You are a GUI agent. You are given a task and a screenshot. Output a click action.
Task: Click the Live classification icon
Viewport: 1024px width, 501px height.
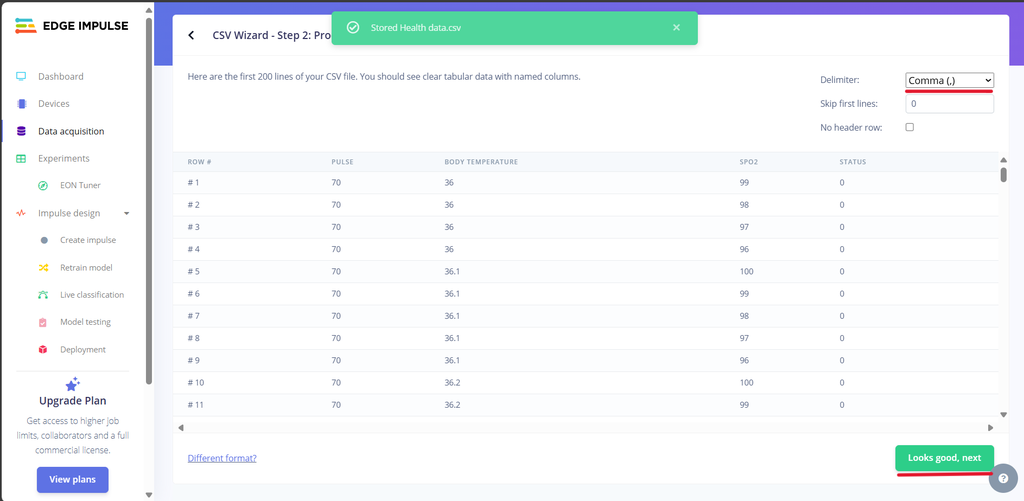click(x=43, y=295)
